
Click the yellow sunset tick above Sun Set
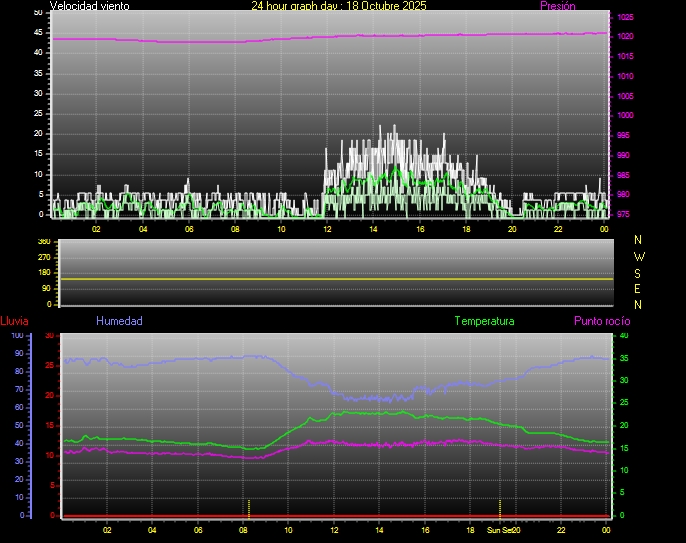(499, 506)
